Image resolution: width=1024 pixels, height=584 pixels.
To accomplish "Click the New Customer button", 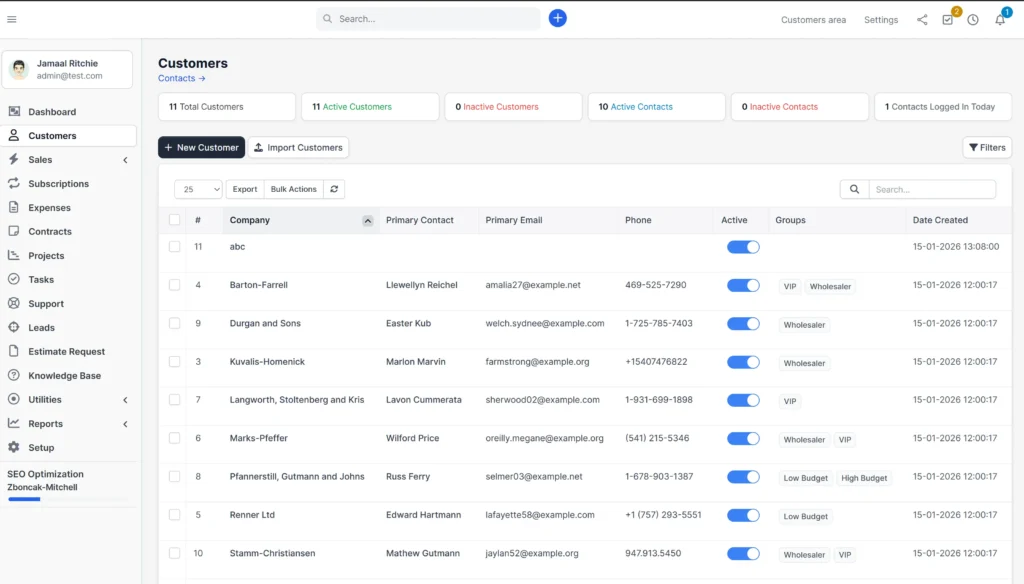I will point(201,147).
